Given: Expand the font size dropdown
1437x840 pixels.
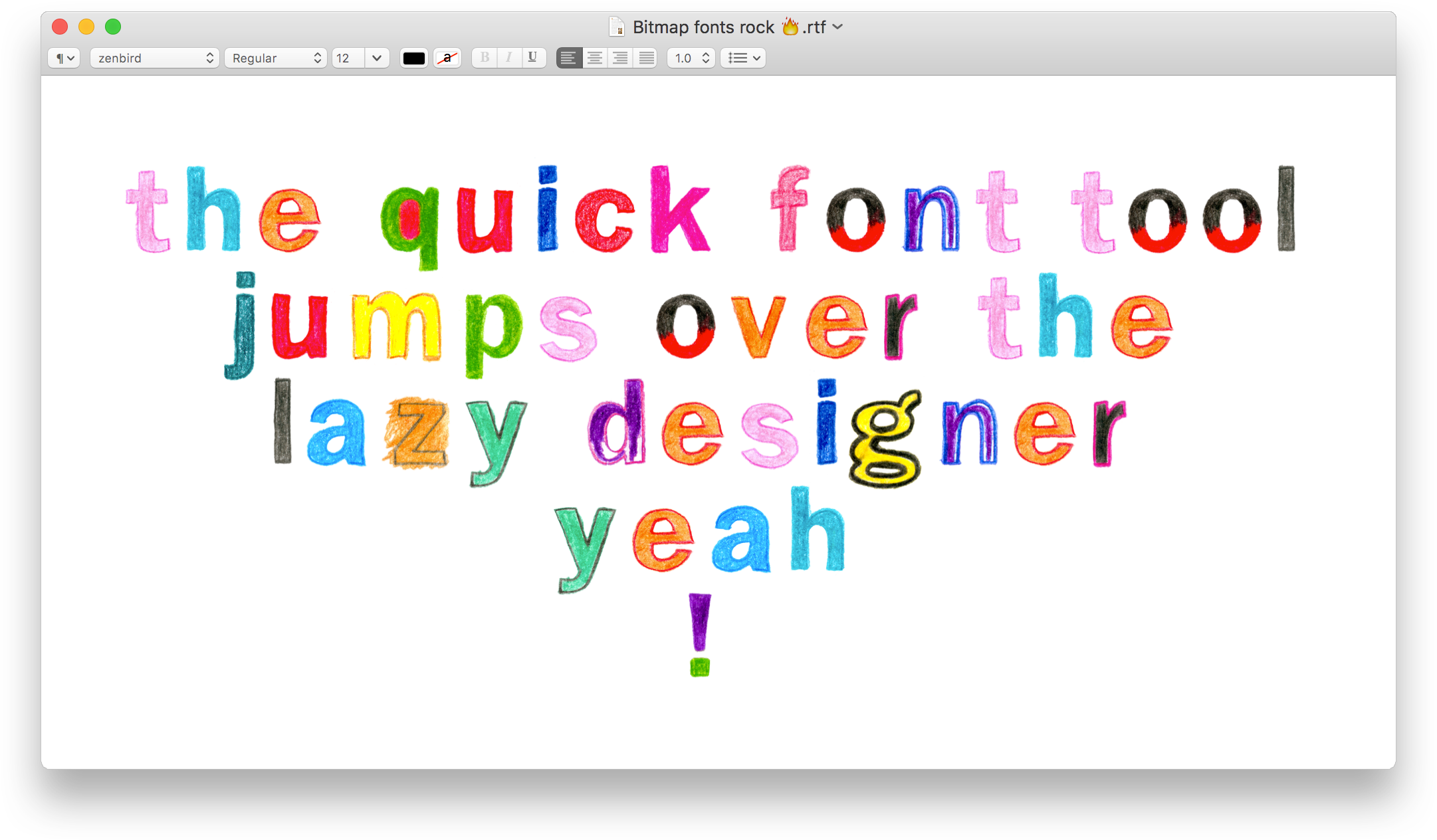Looking at the screenshot, I should (x=376, y=58).
